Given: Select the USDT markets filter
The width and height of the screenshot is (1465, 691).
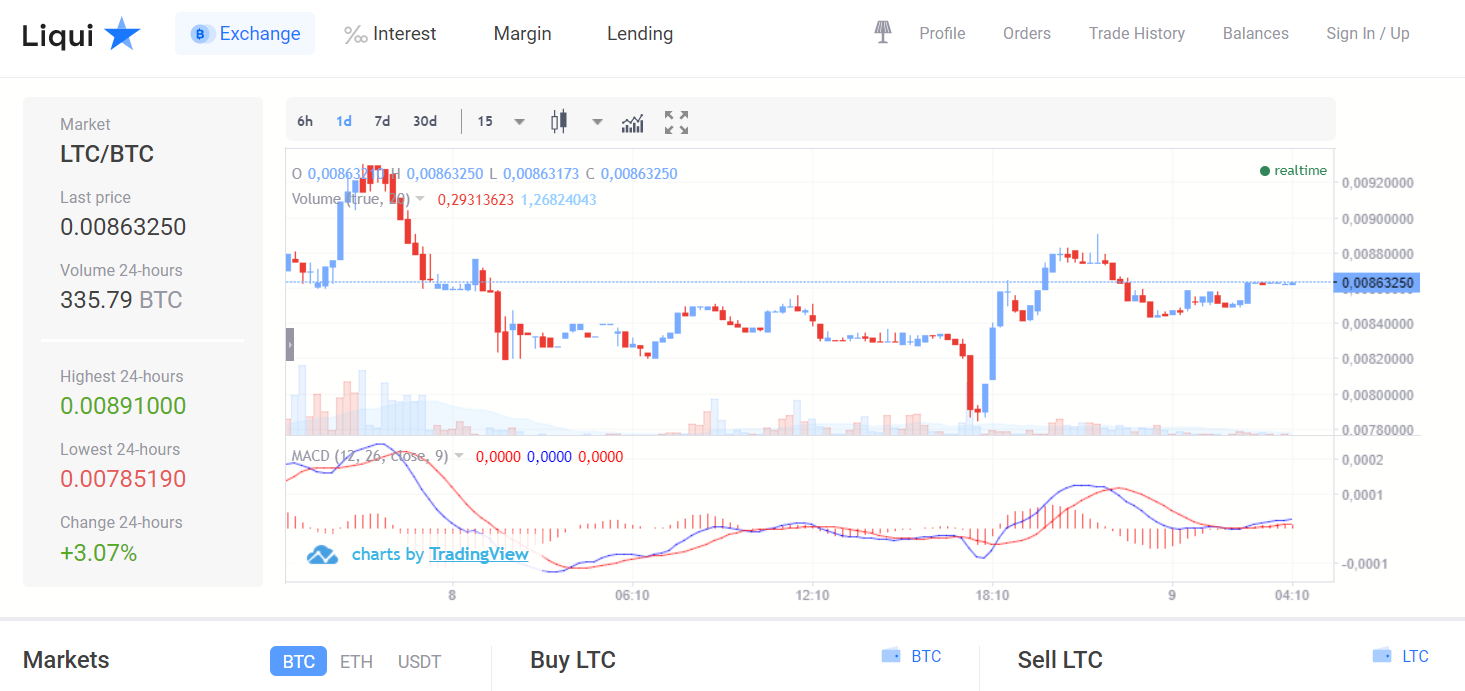Looking at the screenshot, I should [x=419, y=662].
